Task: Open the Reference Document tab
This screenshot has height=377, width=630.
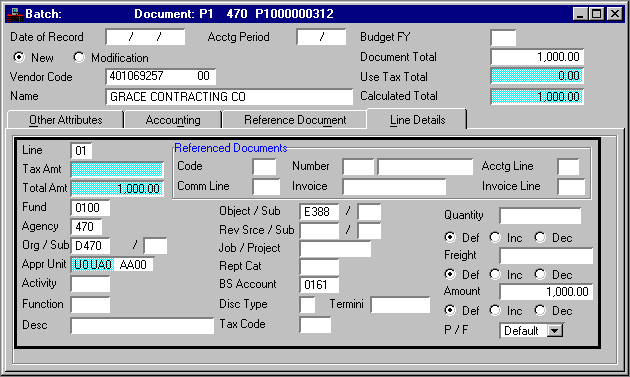Action: click(295, 120)
